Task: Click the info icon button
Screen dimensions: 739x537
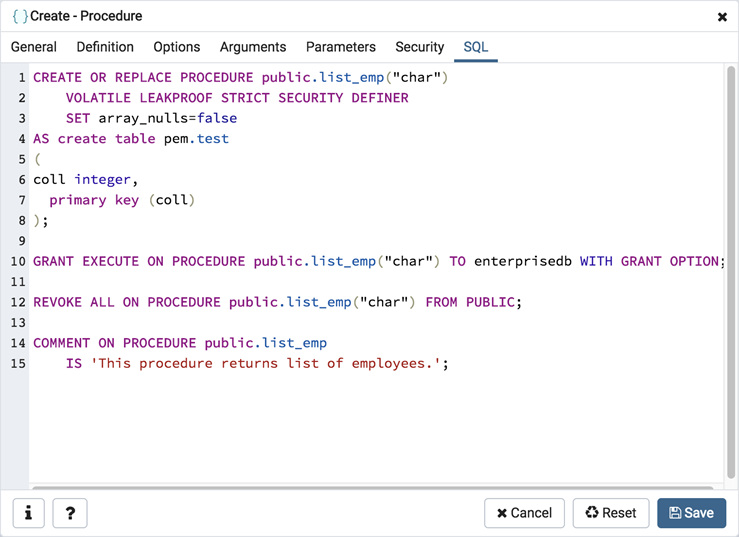Action: click(28, 513)
